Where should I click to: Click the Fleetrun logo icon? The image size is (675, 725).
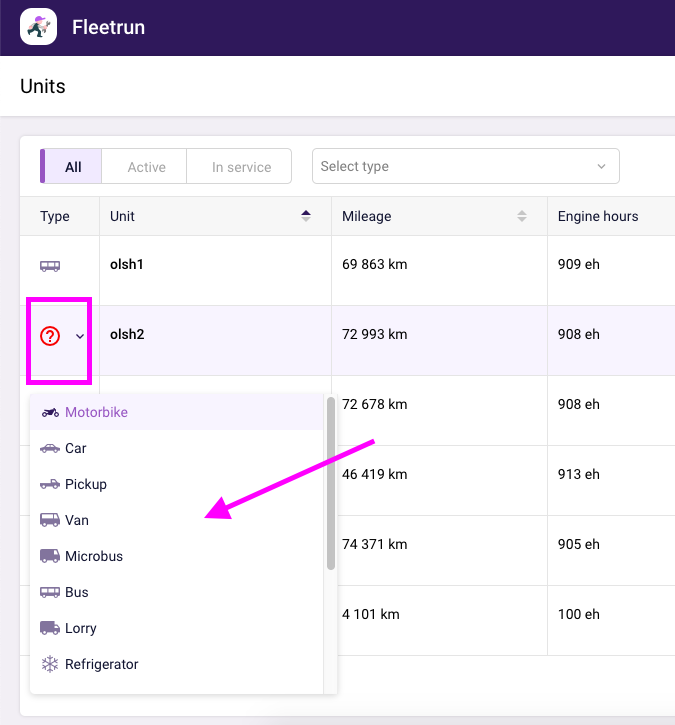(x=38, y=27)
